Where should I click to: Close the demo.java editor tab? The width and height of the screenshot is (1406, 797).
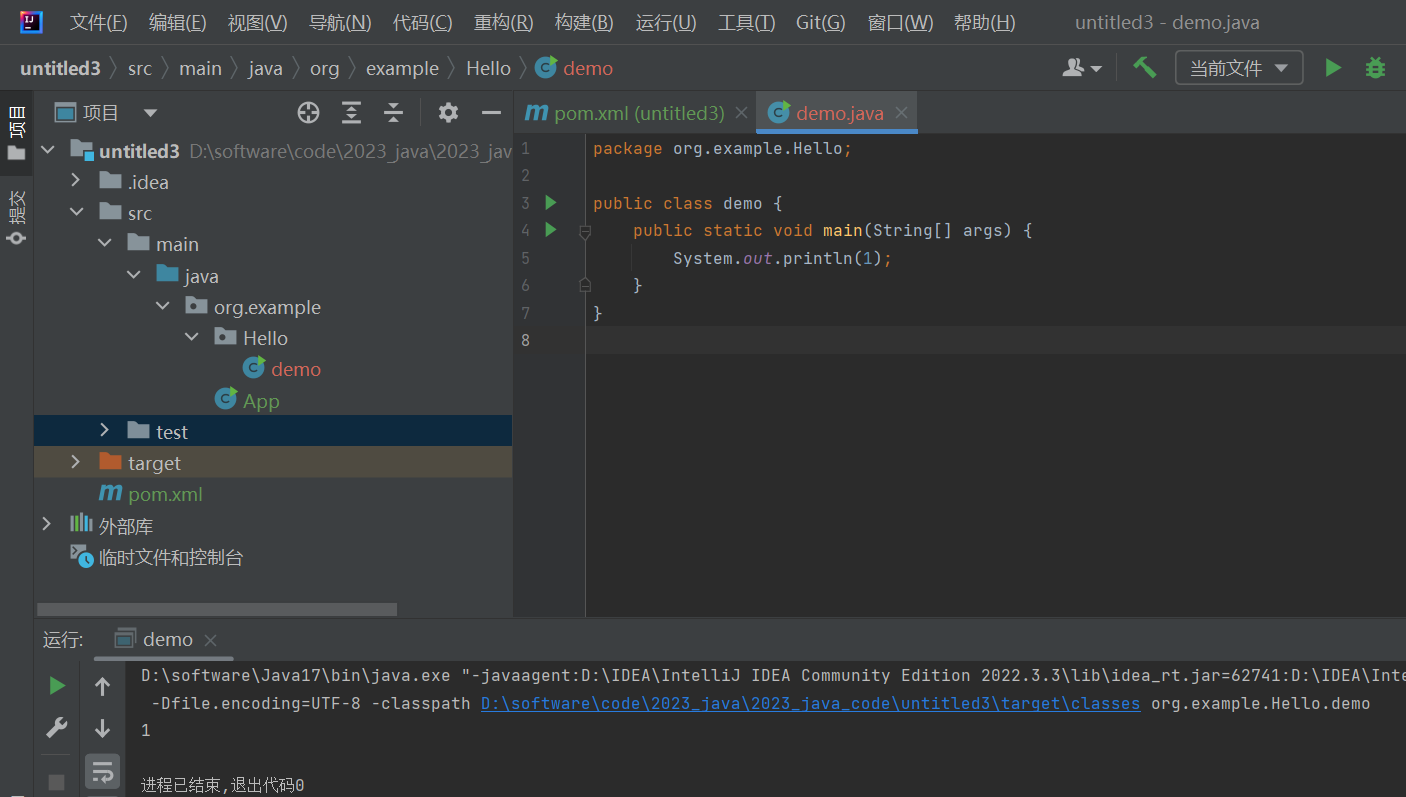coord(901,113)
